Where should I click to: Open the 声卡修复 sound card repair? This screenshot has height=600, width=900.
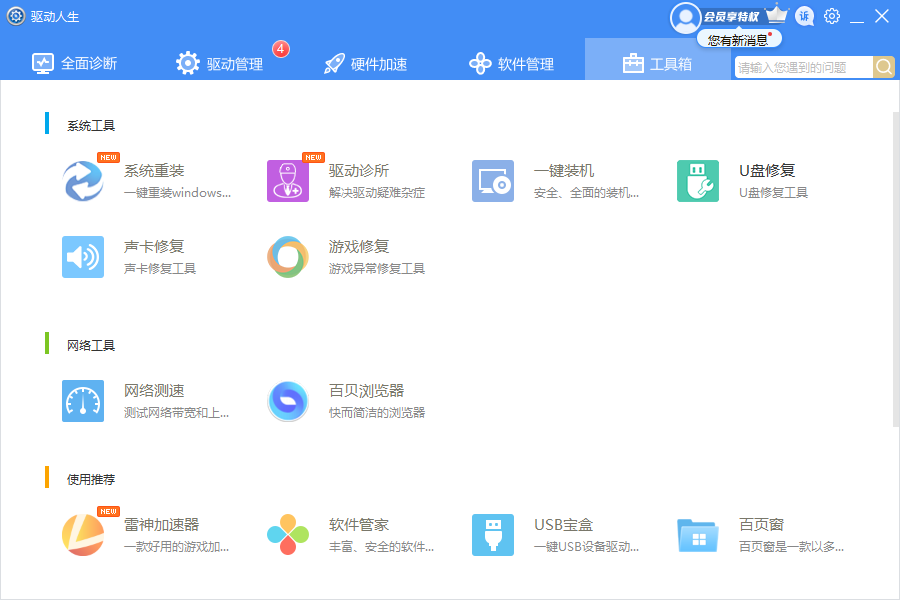[x=83, y=257]
